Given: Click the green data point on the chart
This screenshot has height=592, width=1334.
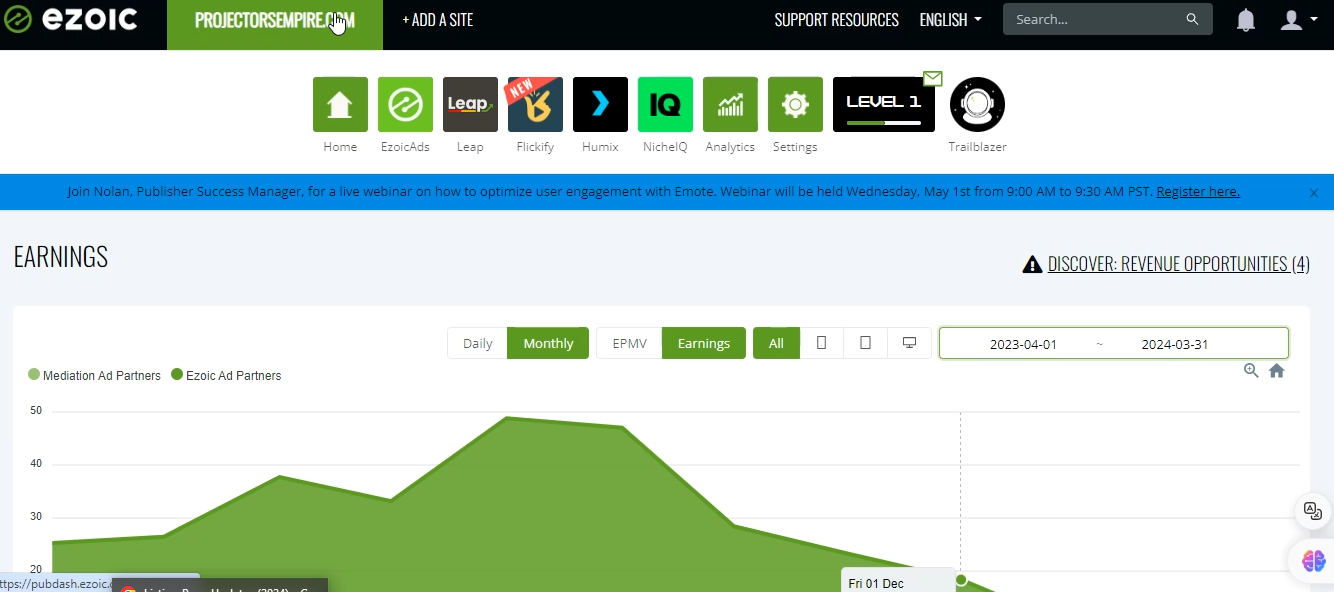Looking at the screenshot, I should pos(961,580).
